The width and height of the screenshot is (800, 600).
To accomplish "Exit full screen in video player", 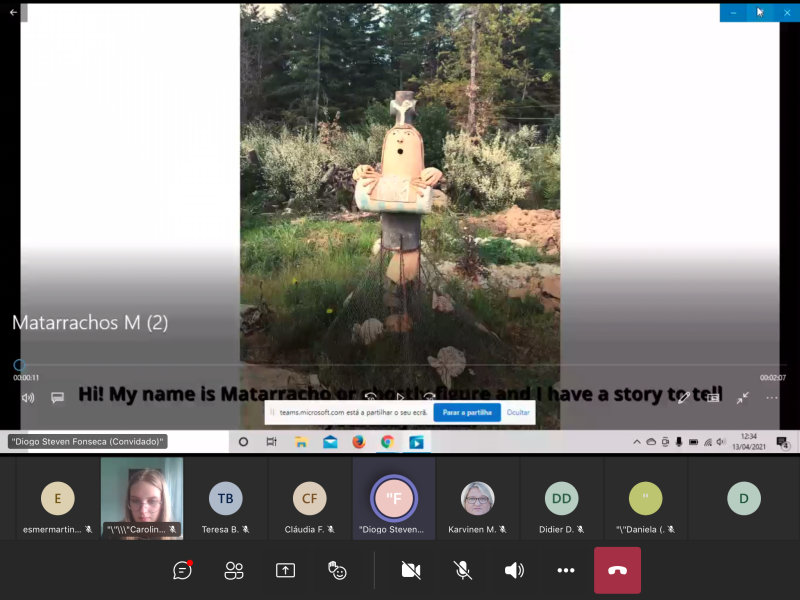I will 743,397.
